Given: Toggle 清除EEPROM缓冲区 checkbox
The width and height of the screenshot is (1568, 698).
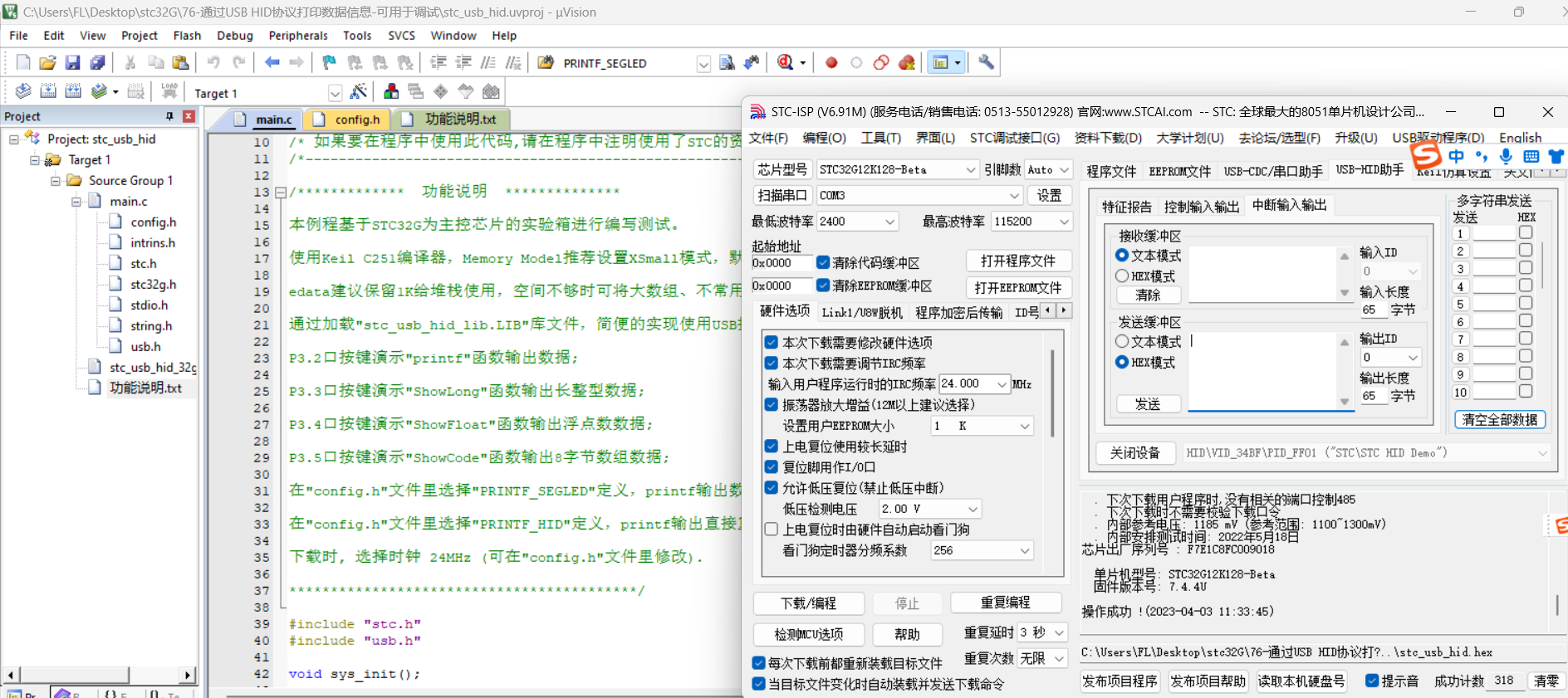Looking at the screenshot, I should (x=823, y=286).
